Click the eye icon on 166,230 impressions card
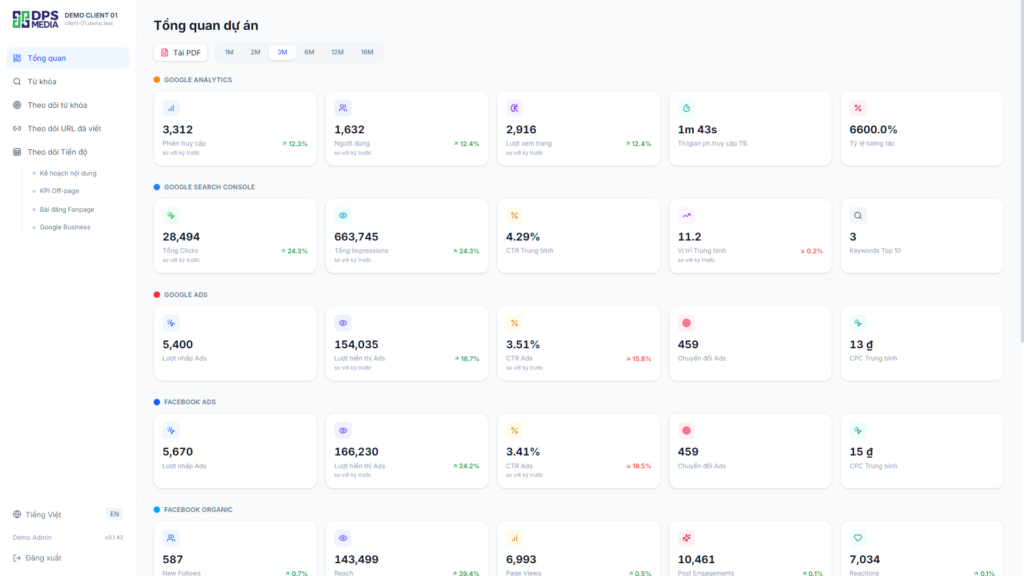The image size is (1024, 576). click(343, 430)
